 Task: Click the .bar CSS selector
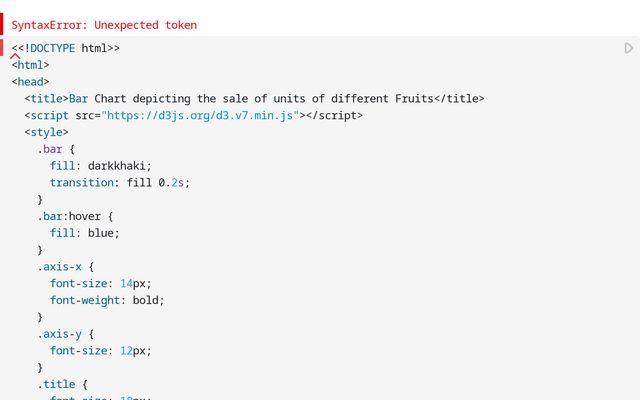click(x=50, y=149)
